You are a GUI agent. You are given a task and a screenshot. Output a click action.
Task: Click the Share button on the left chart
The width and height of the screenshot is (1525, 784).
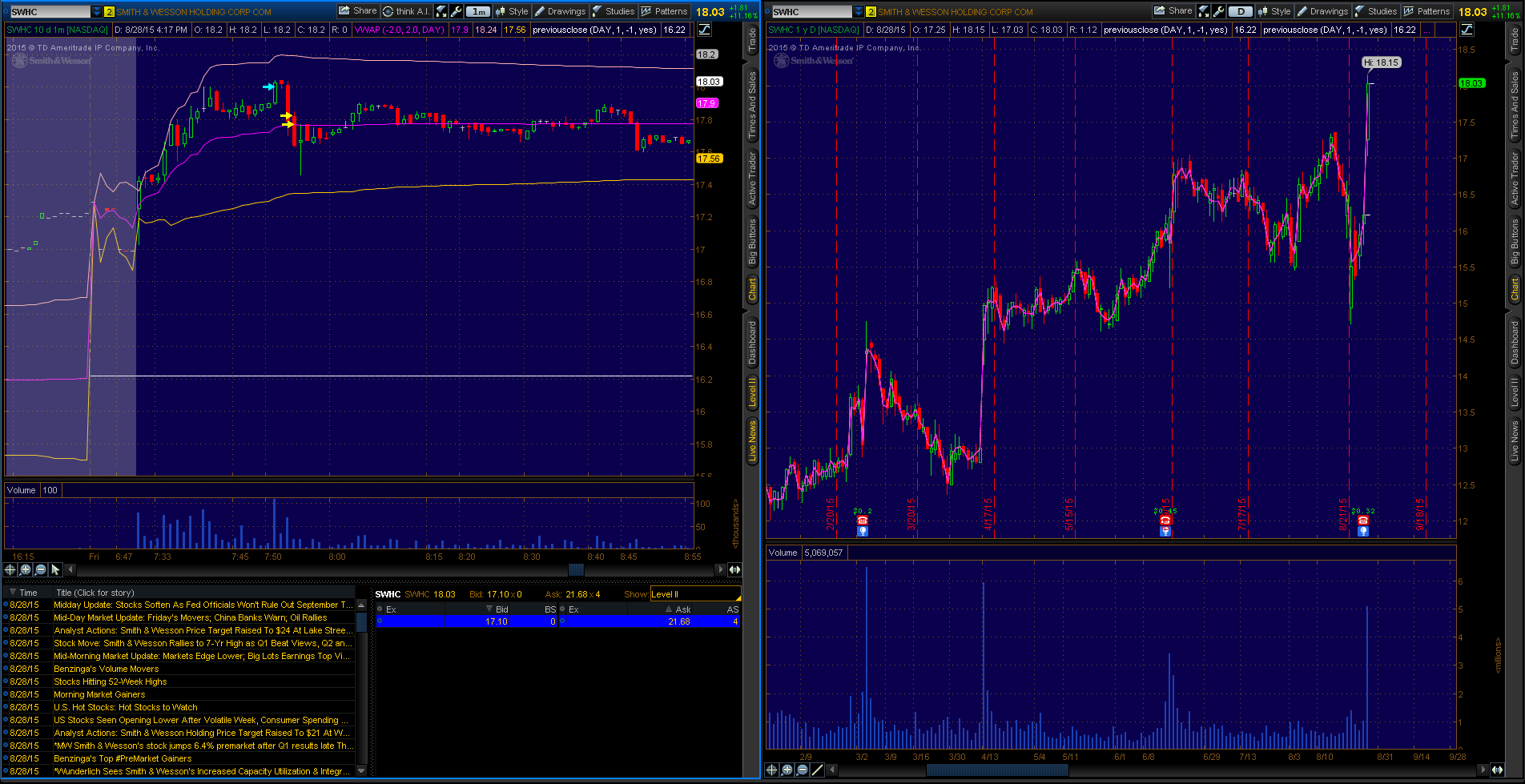[357, 11]
